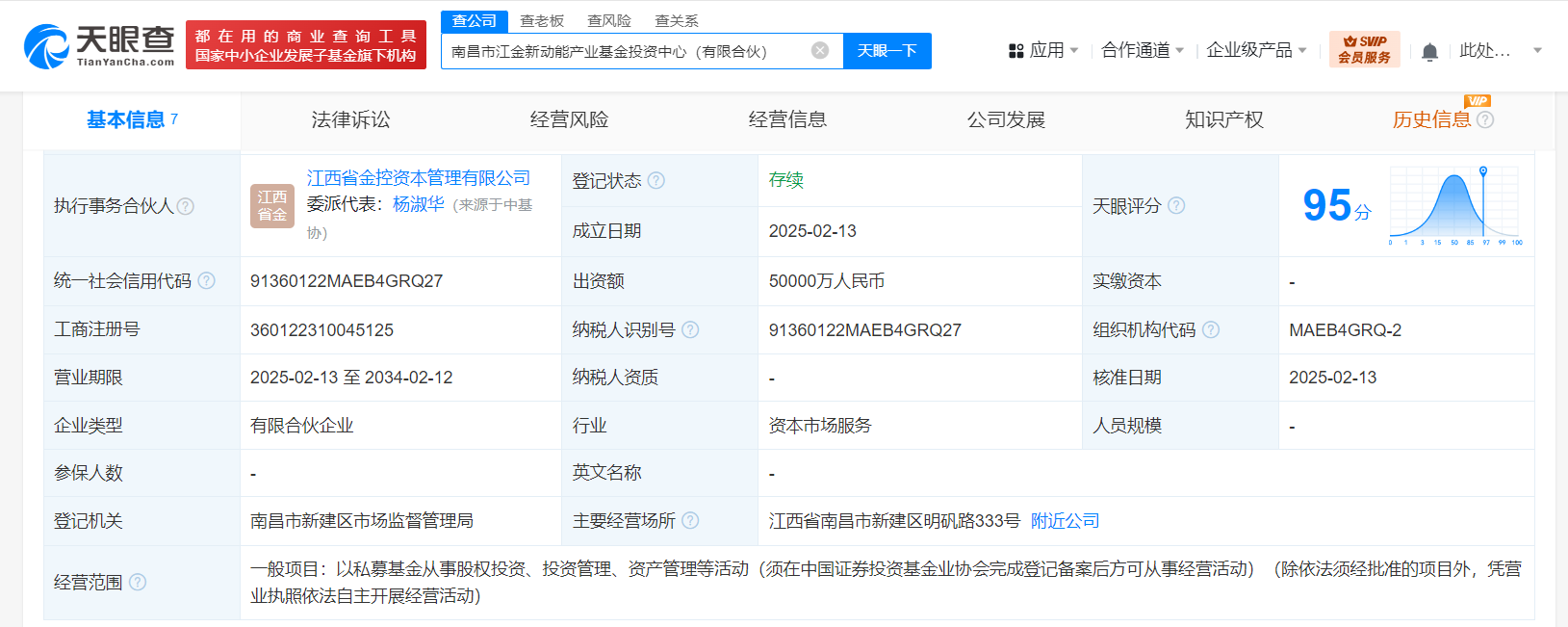Open the 知识产权 tab

pos(1223,120)
